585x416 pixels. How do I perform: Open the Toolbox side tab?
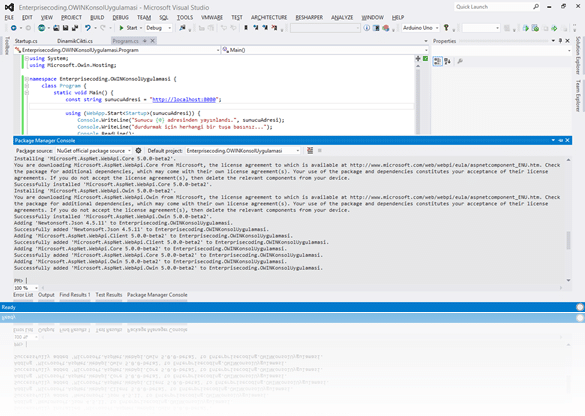pyautogui.click(x=6, y=46)
